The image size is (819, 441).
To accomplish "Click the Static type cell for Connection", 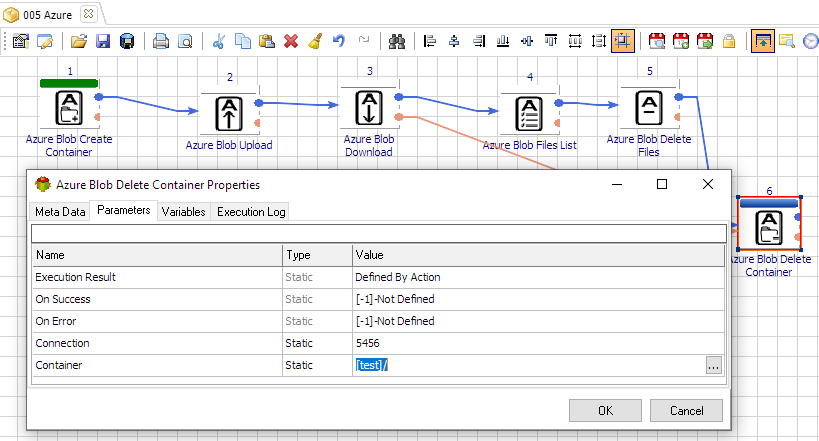I will point(318,343).
